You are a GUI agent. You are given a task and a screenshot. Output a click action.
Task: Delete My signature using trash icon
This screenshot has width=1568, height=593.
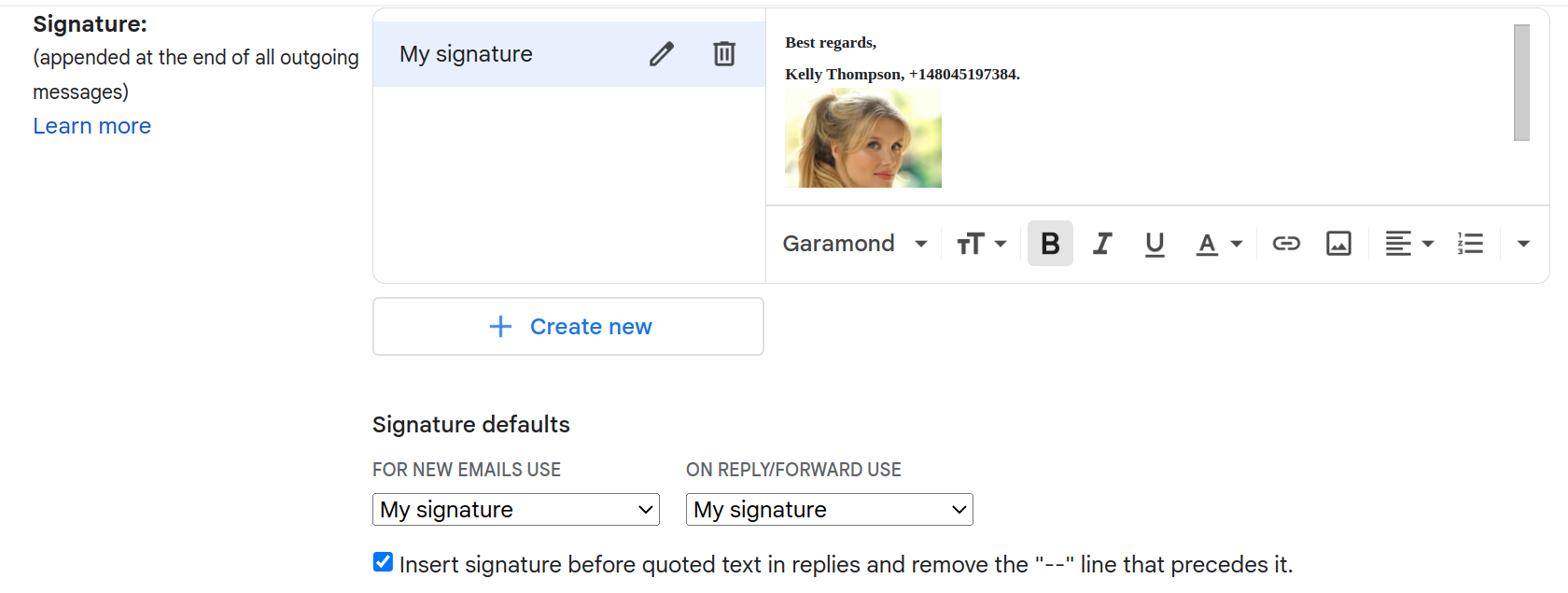click(x=724, y=54)
